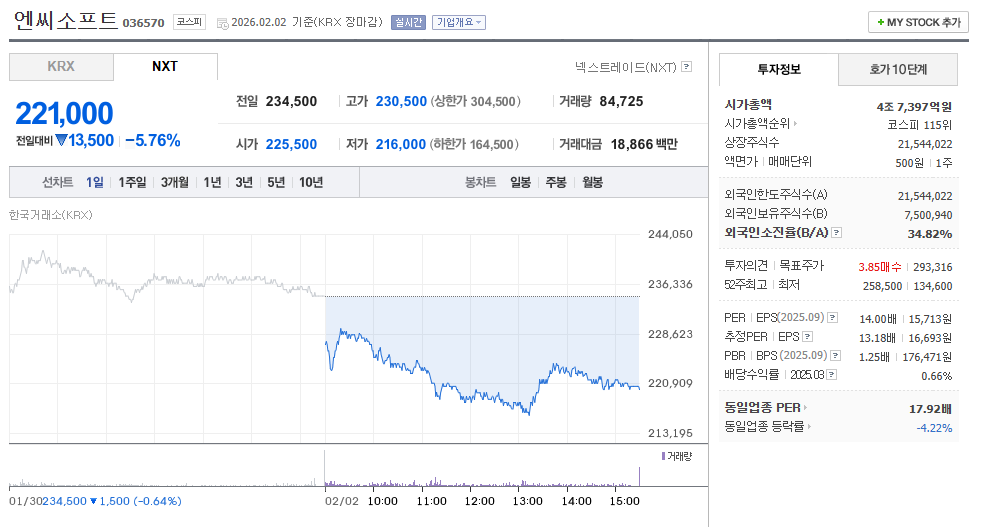The image size is (982, 527).
Task: Select the 5년 line chart period
Action: coord(276,182)
